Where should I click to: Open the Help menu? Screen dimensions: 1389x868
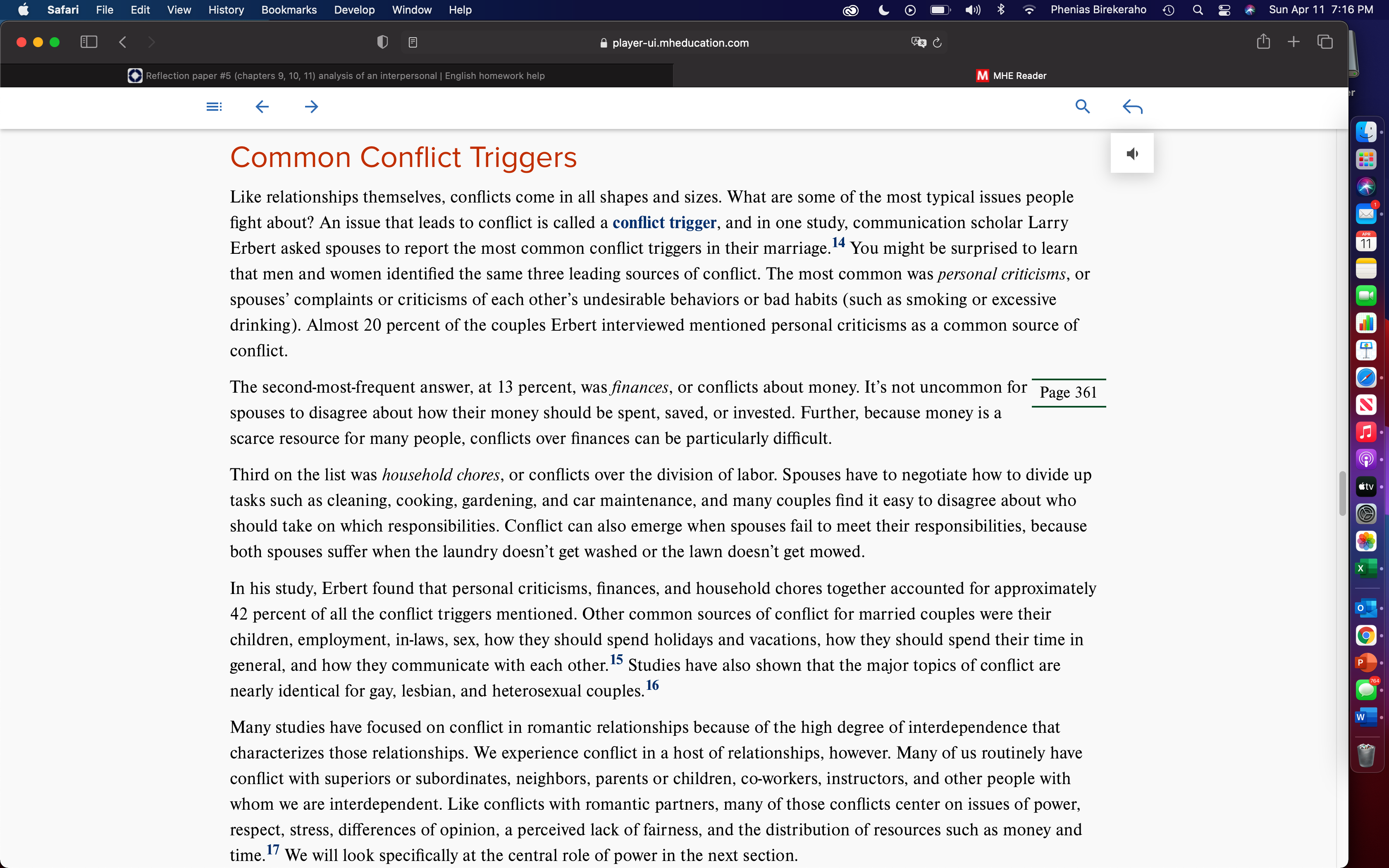tap(460, 10)
